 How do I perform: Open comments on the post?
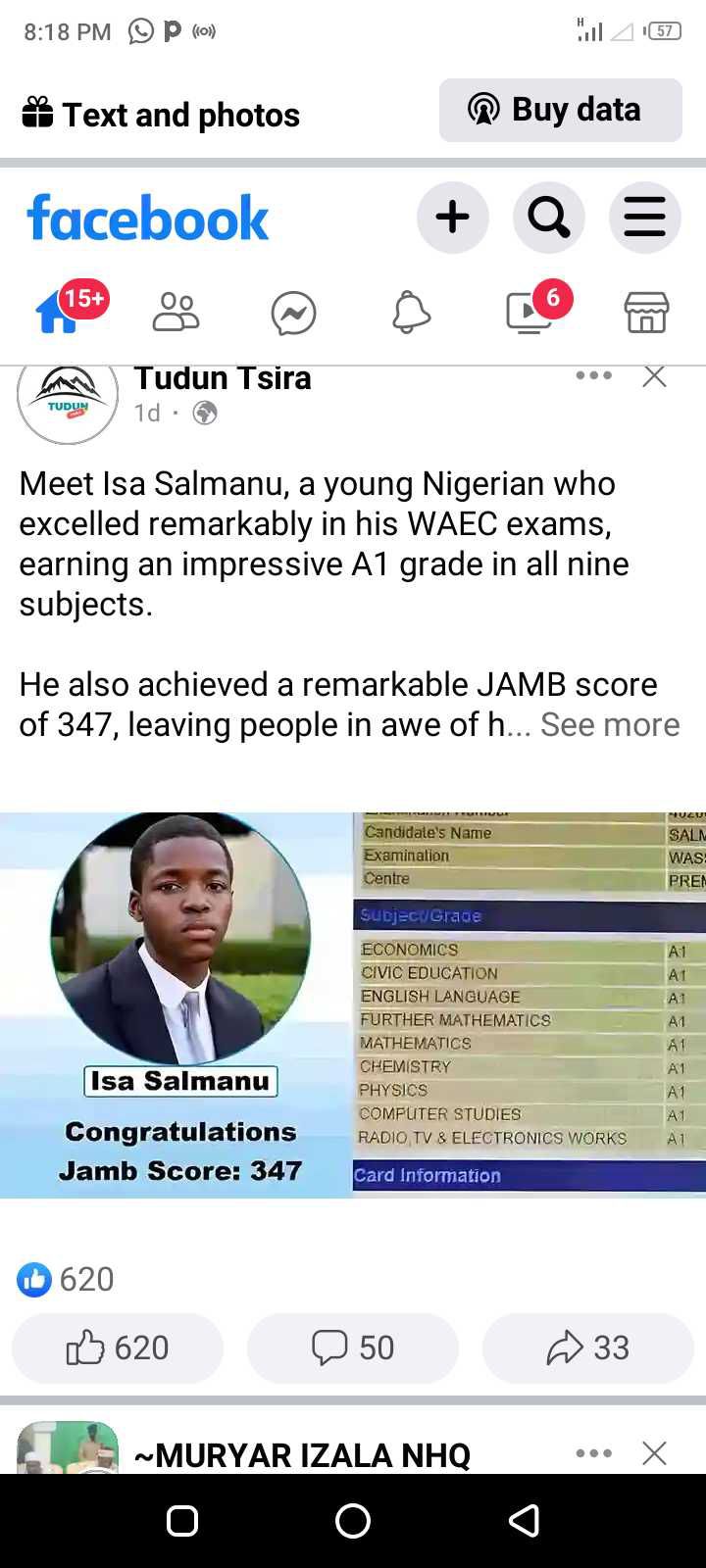point(353,1347)
